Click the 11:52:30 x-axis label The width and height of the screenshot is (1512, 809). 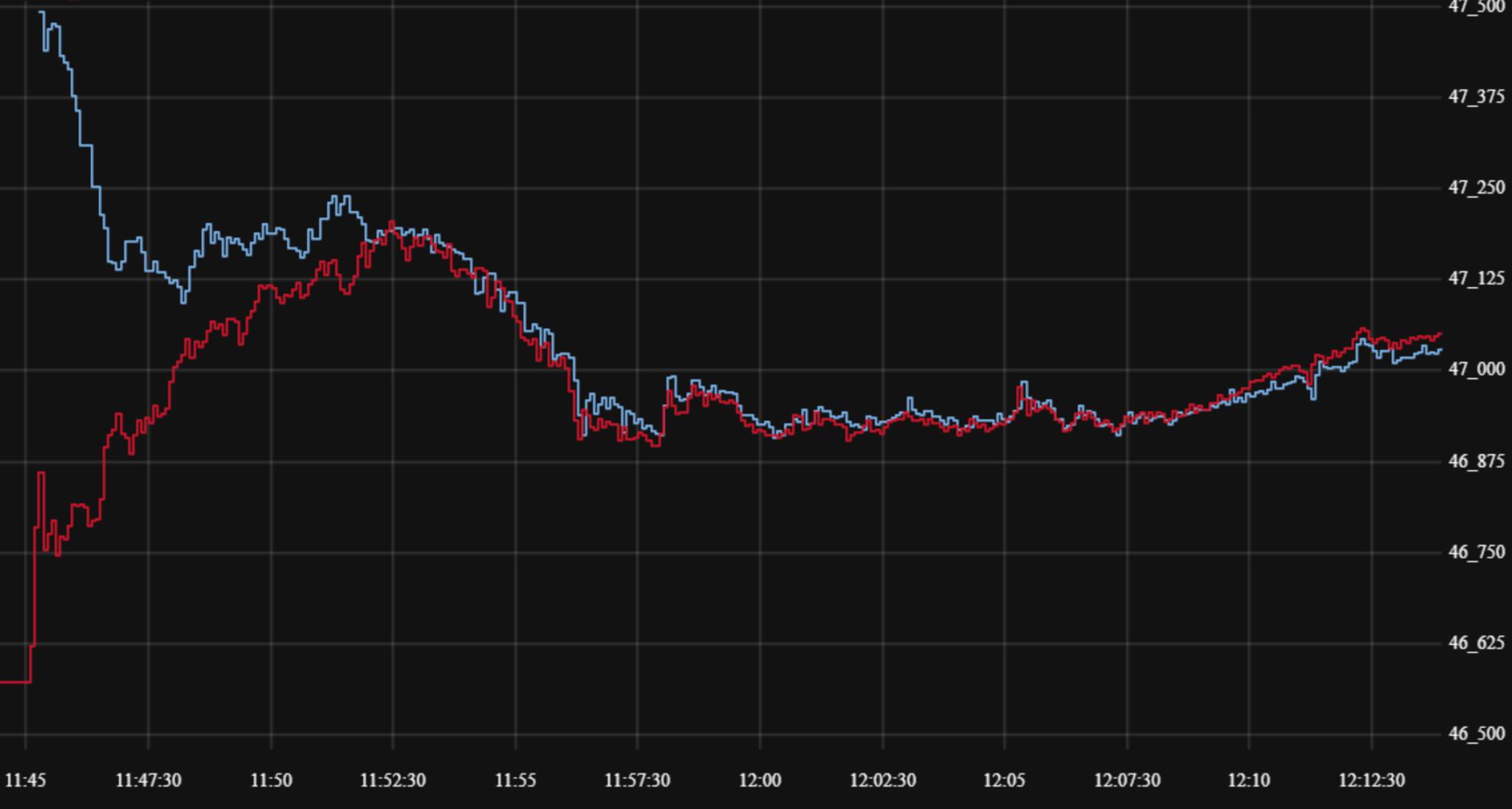[x=393, y=780]
